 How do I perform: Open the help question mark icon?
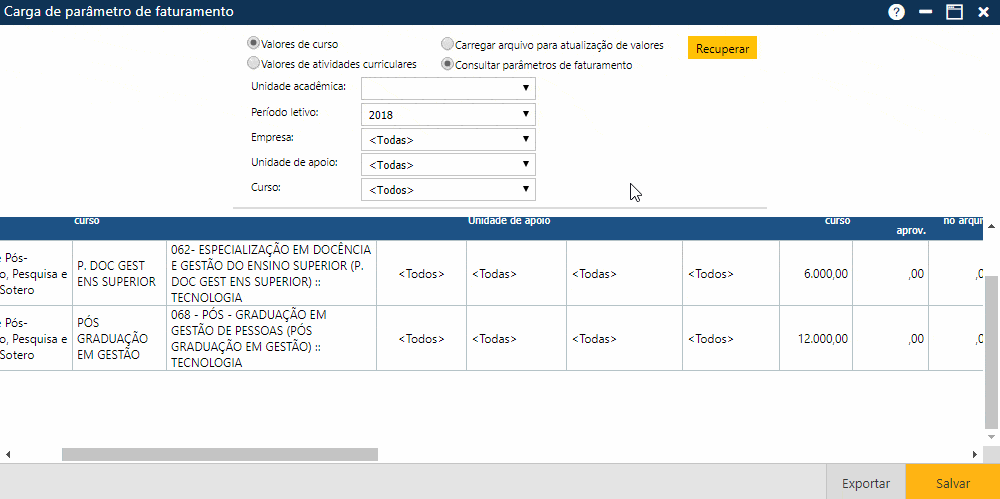(896, 12)
